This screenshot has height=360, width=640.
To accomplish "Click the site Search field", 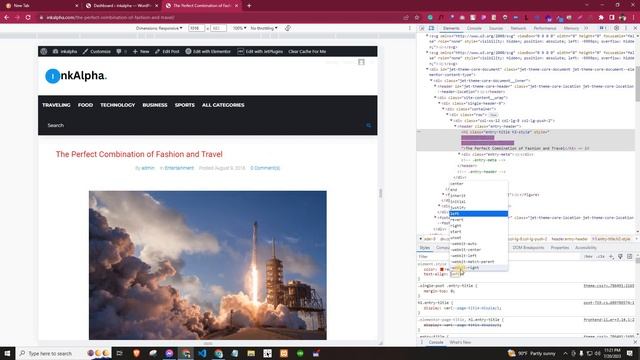I will point(204,125).
